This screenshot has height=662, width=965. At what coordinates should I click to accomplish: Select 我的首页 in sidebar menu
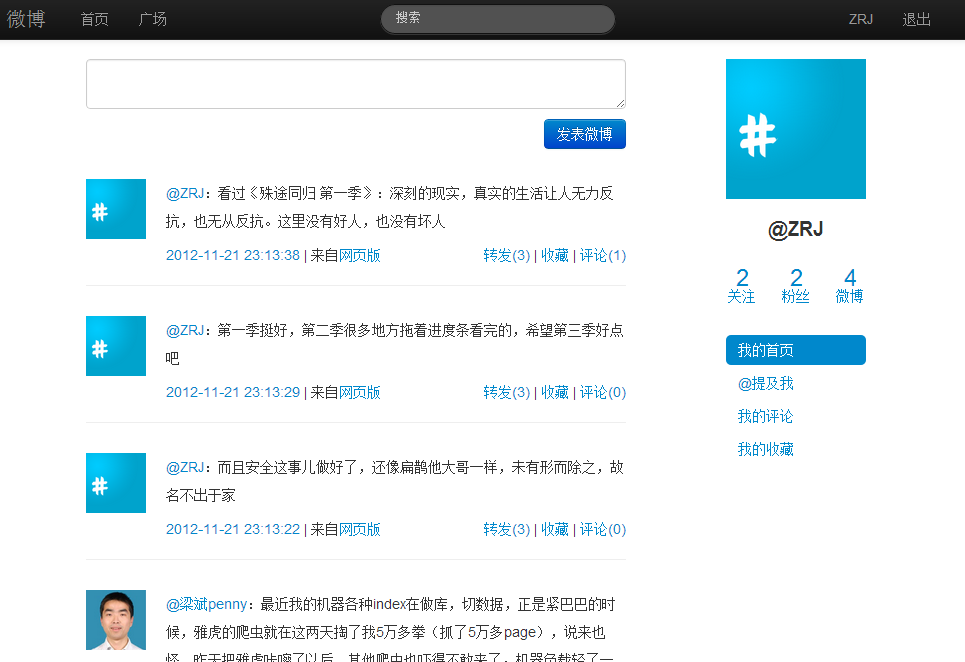tap(795, 350)
